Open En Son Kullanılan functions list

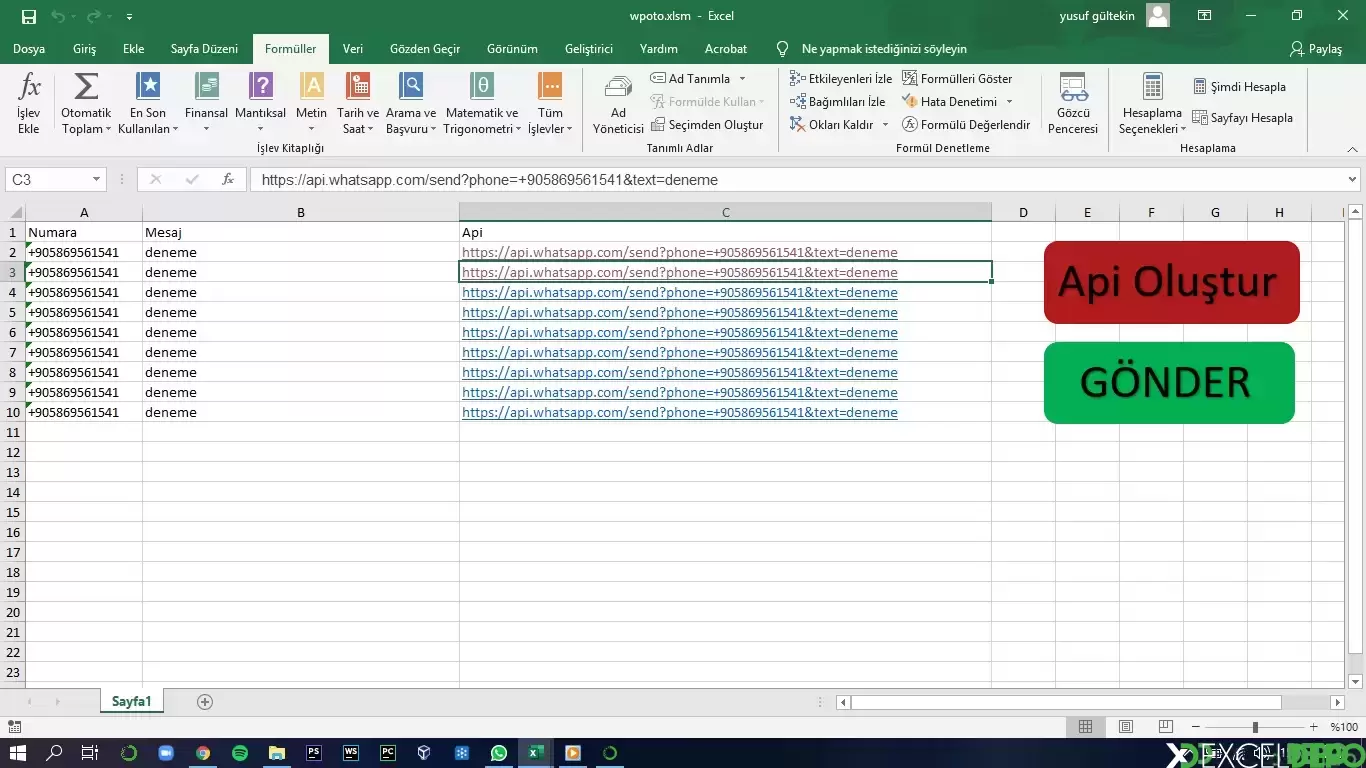[x=148, y=102]
